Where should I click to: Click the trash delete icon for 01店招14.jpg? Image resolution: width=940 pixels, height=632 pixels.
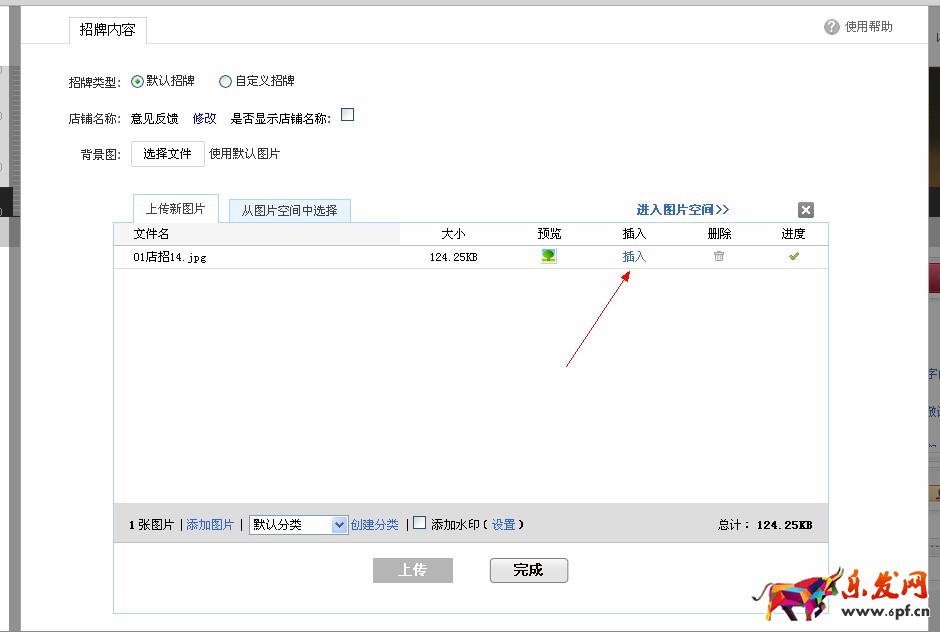click(718, 256)
